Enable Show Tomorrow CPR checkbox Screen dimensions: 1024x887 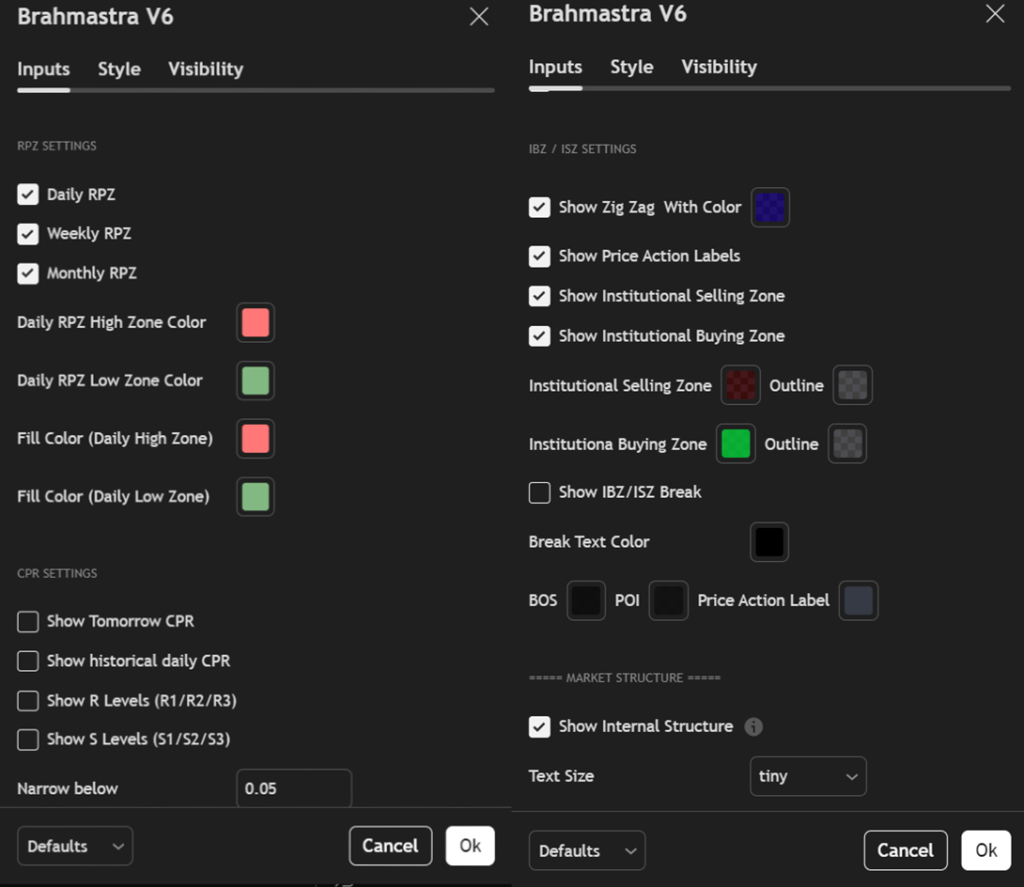[x=28, y=622]
